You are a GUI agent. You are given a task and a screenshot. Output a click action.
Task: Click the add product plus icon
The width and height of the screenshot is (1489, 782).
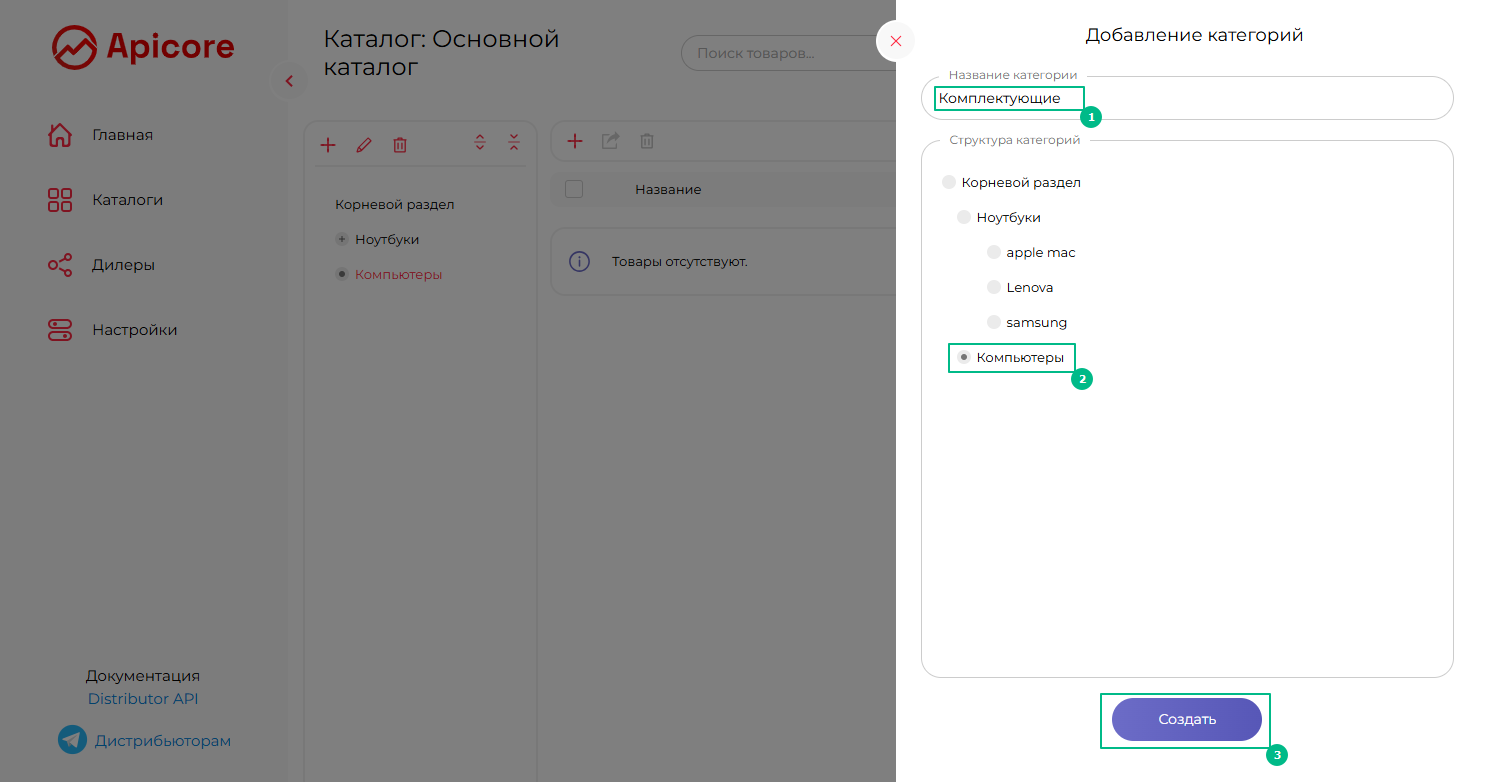(575, 141)
